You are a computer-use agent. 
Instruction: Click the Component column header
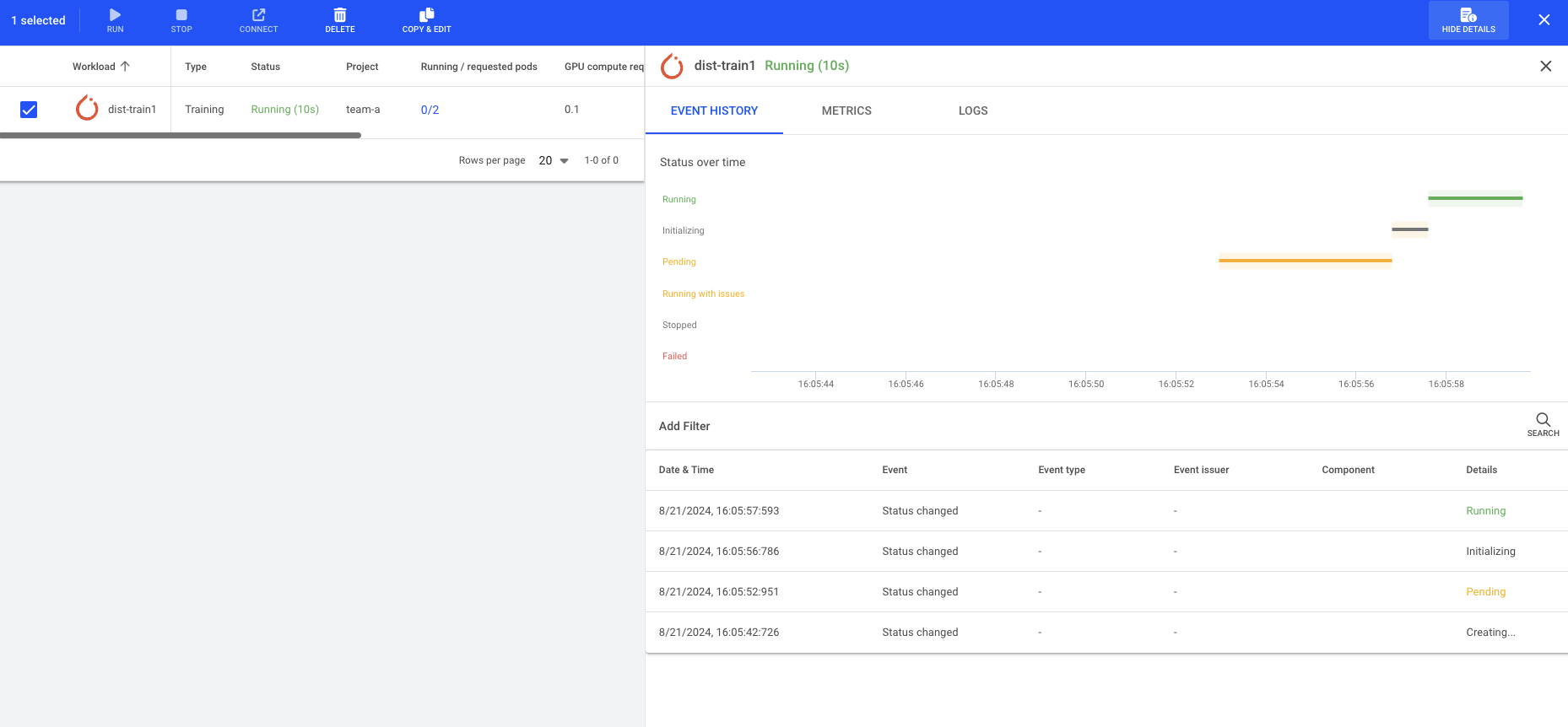1348,470
